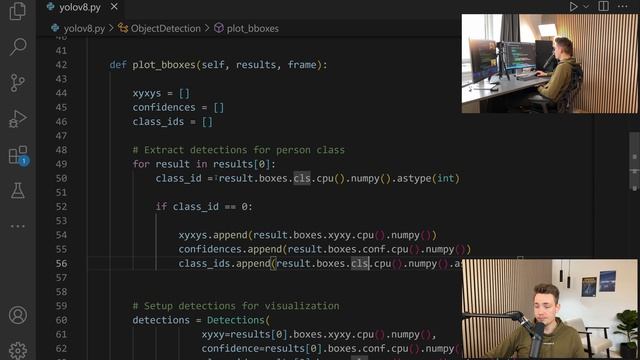Click 'detections = Detections(' line
This screenshot has height=360, width=640.
pyautogui.click(x=201, y=320)
